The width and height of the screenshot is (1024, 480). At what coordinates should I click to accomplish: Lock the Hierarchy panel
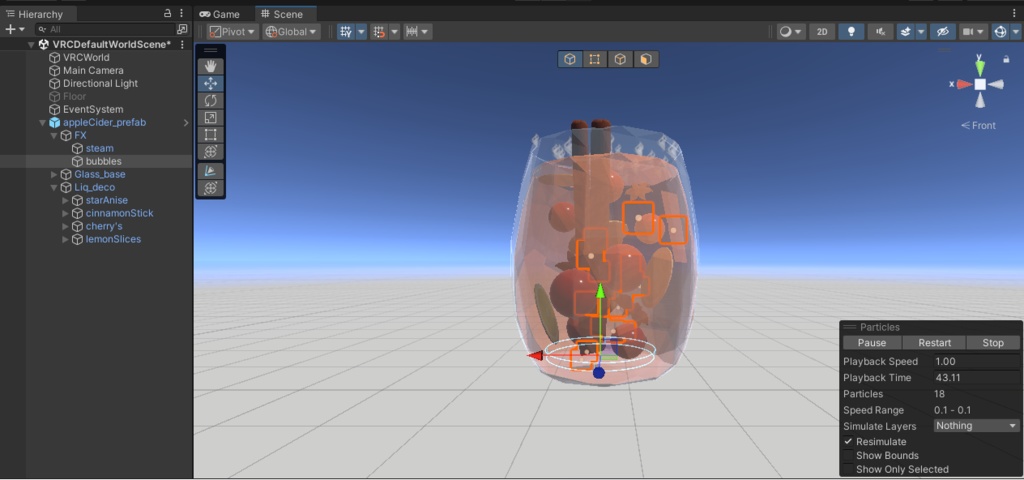point(168,13)
